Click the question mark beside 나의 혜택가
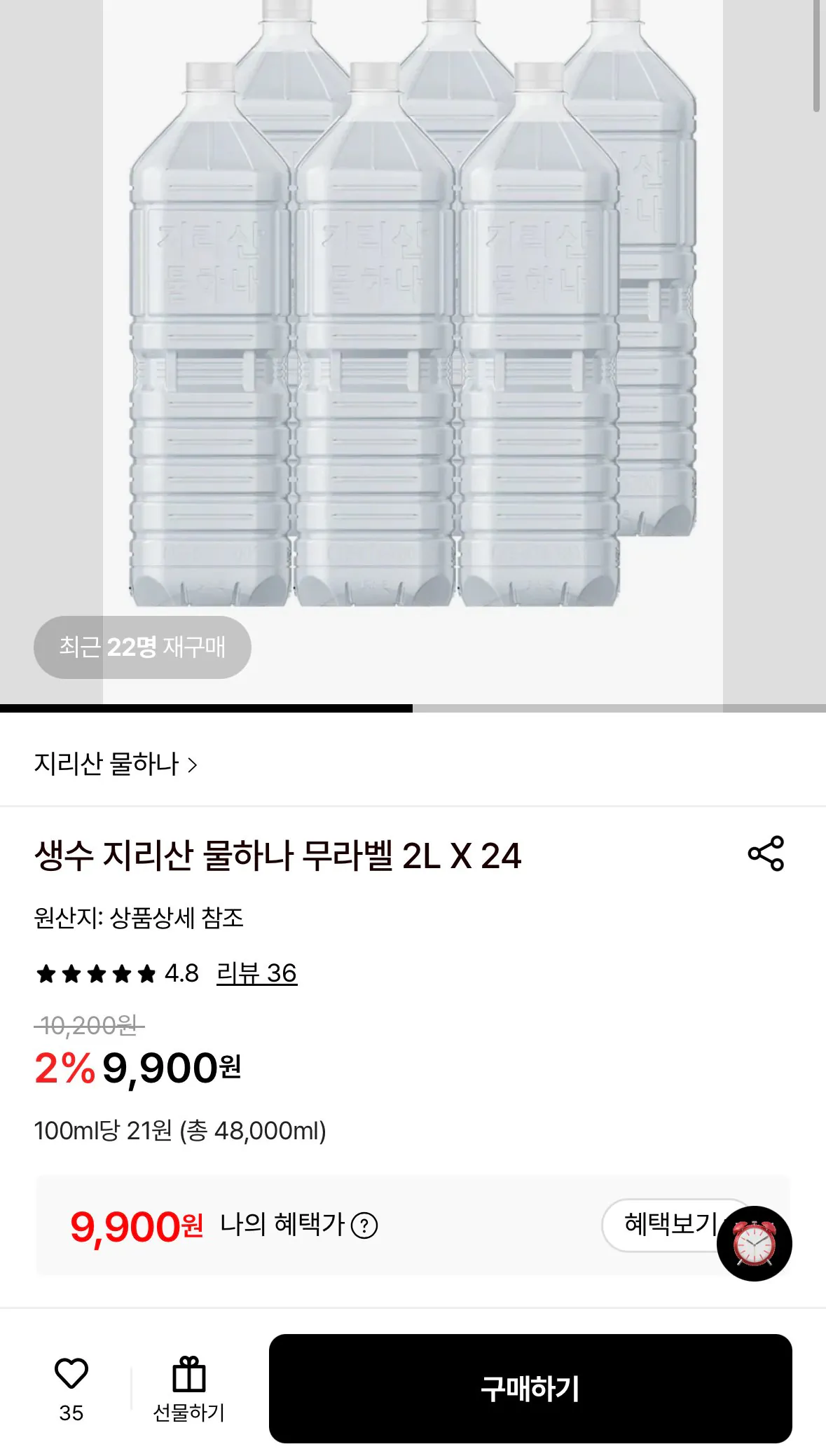 [364, 1225]
